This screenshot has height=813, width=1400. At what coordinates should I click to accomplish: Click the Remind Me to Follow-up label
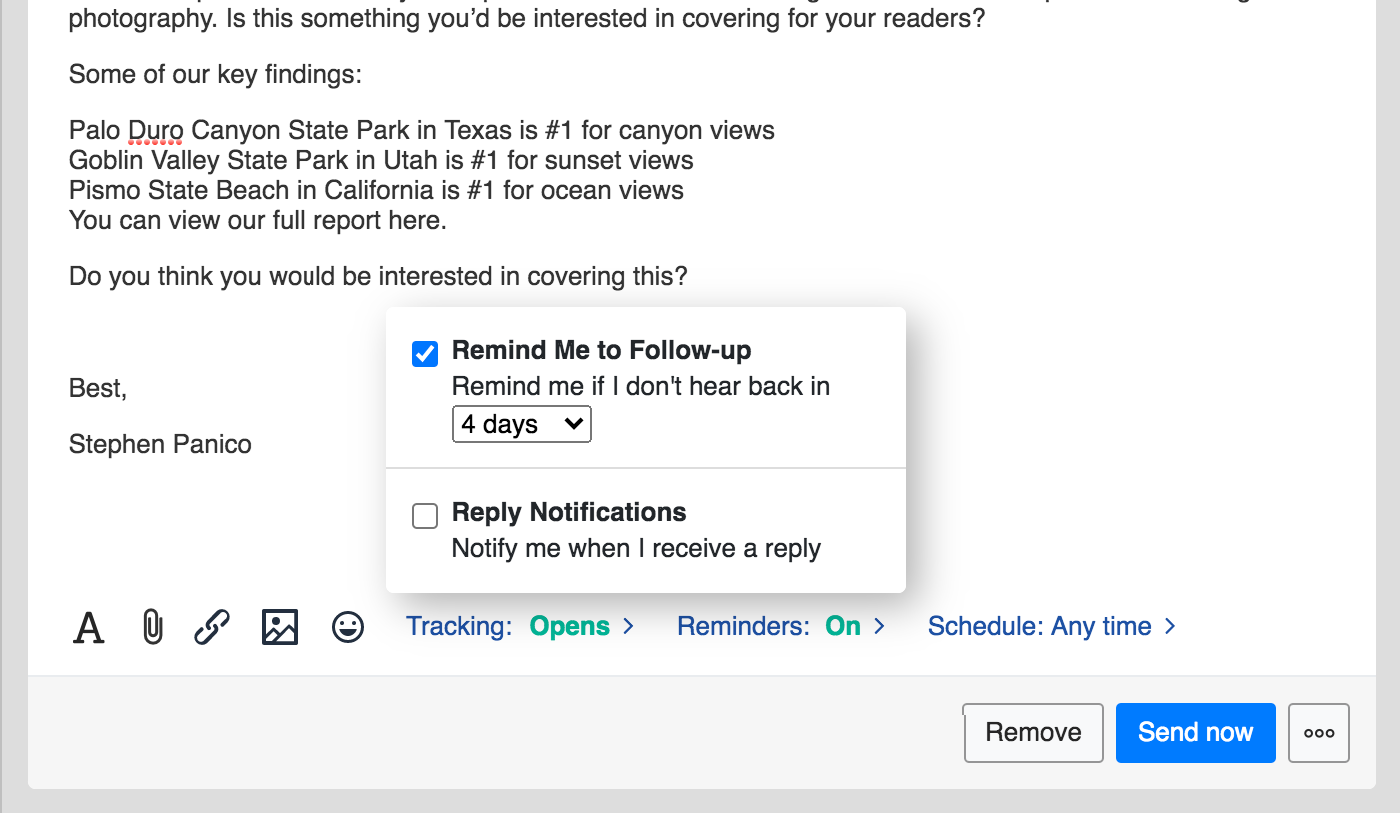coord(601,351)
